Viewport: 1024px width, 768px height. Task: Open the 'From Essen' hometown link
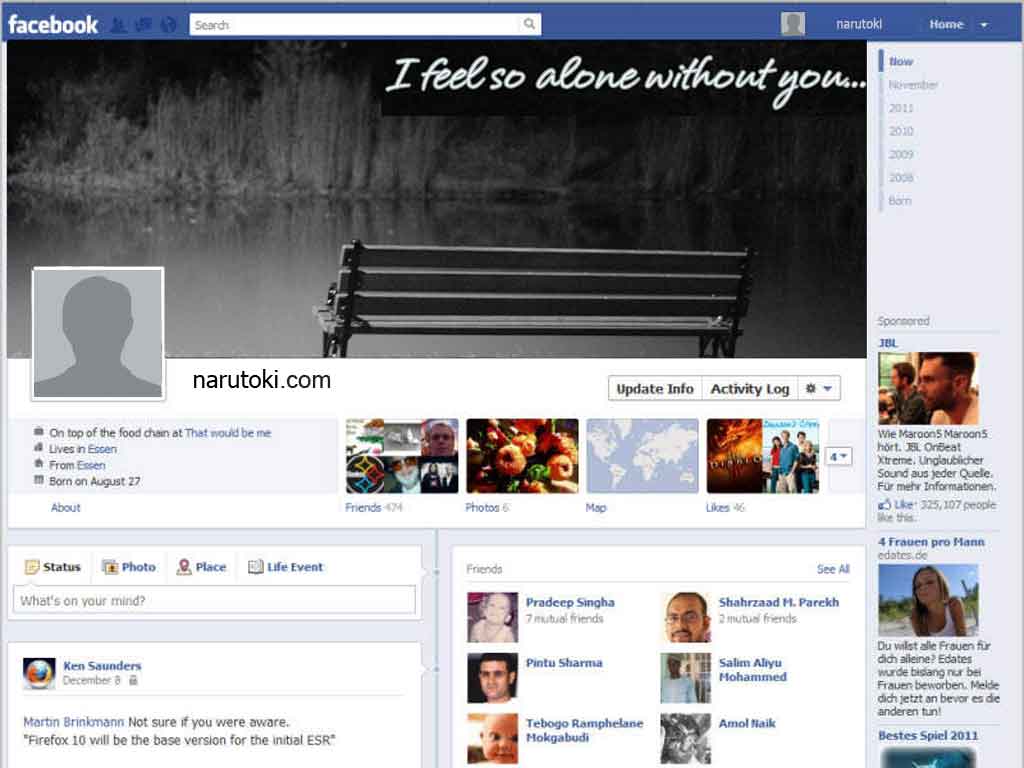pos(91,466)
